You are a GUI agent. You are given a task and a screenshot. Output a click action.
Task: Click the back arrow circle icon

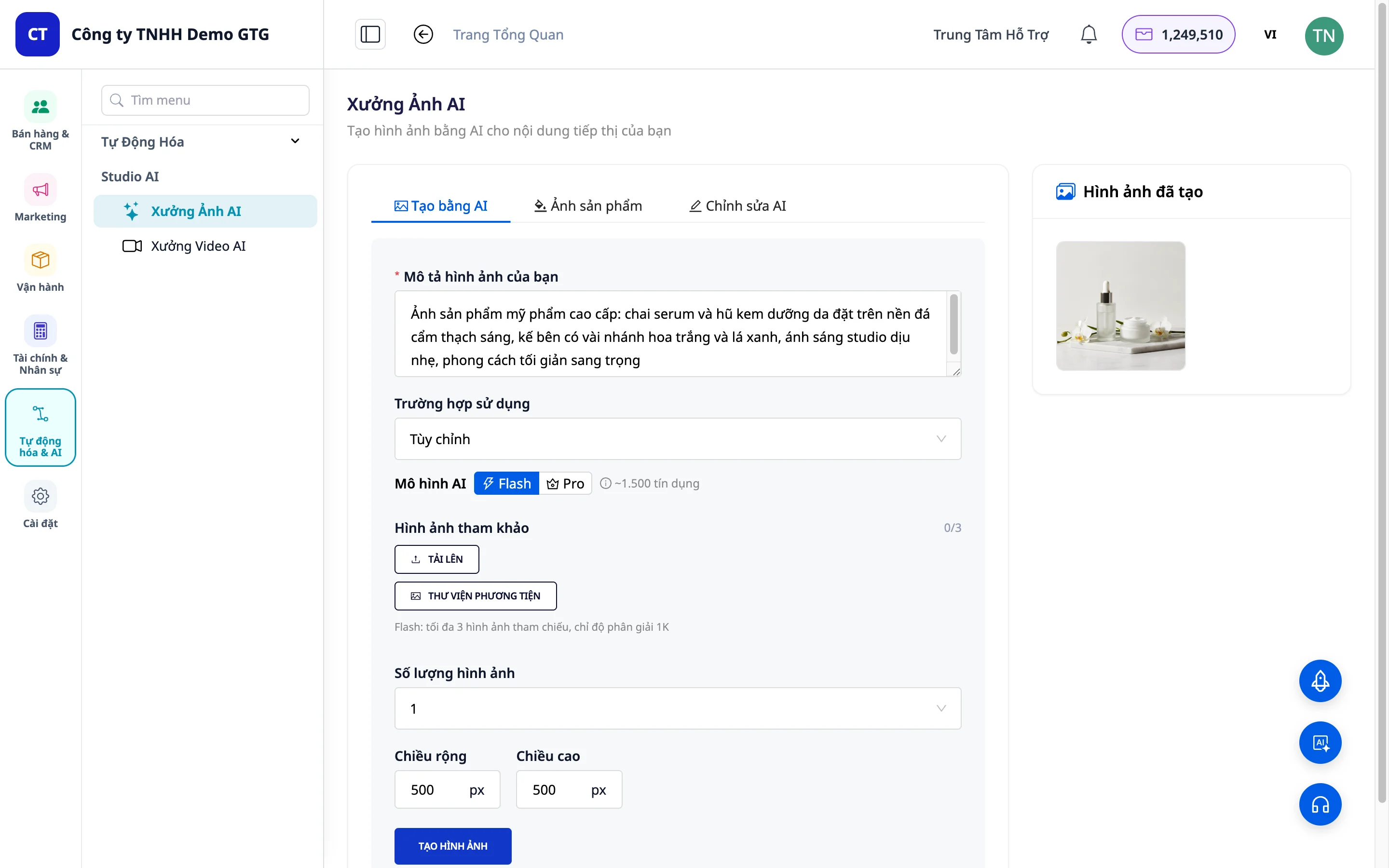(x=423, y=34)
